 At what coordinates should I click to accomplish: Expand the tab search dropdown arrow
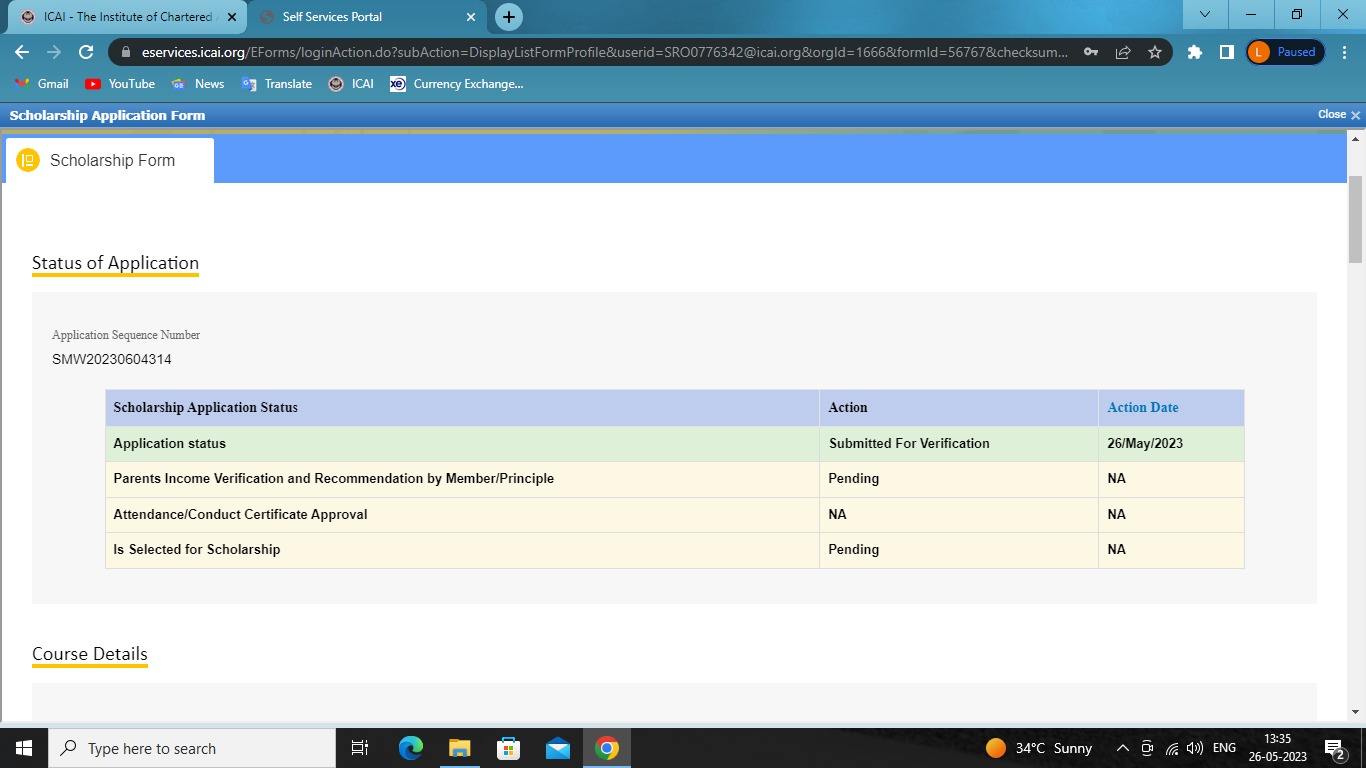coord(1205,15)
